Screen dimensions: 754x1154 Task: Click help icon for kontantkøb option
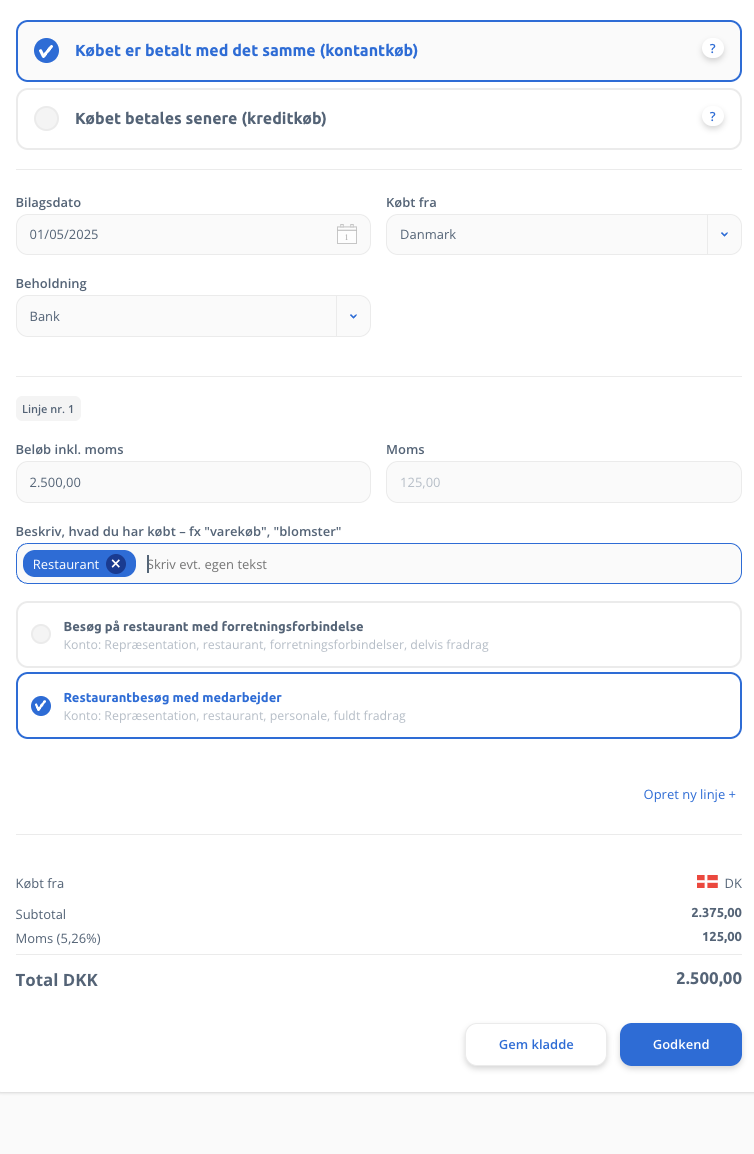click(712, 49)
